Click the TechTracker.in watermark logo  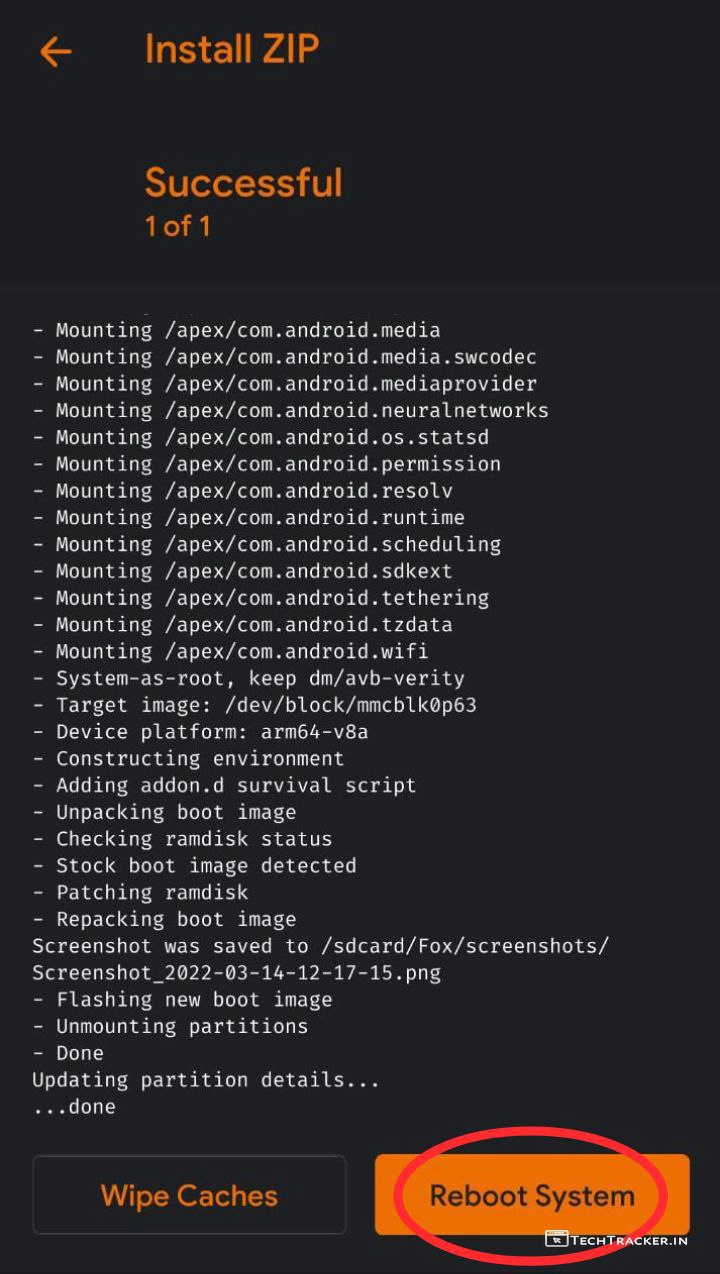point(616,1240)
